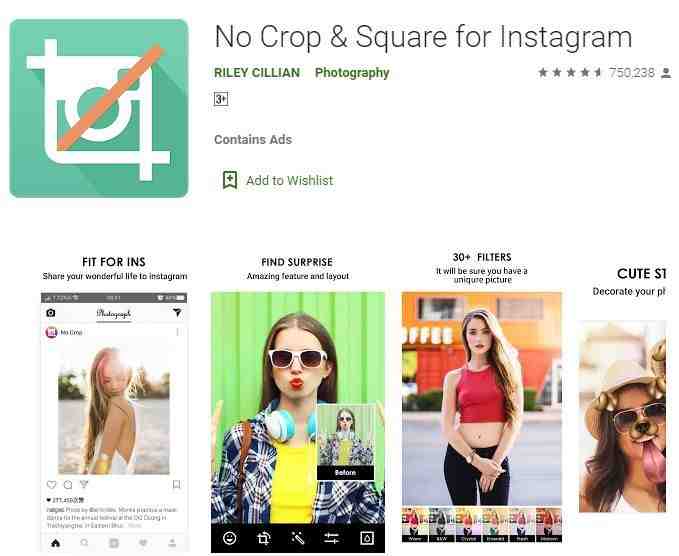Image resolution: width=679 pixels, height=556 pixels.
Task: Click the square frame icon in editor toolbar
Action: 367,538
